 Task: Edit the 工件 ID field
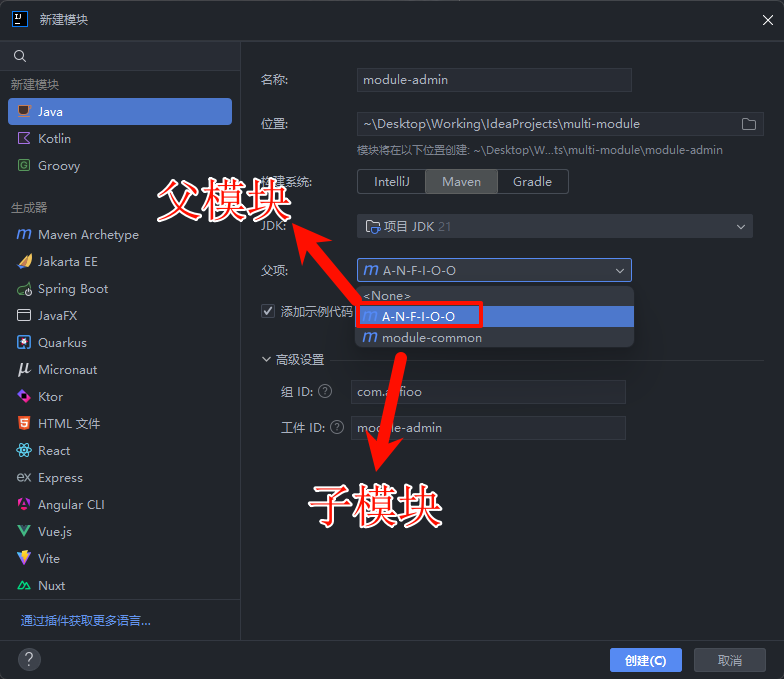(488, 428)
